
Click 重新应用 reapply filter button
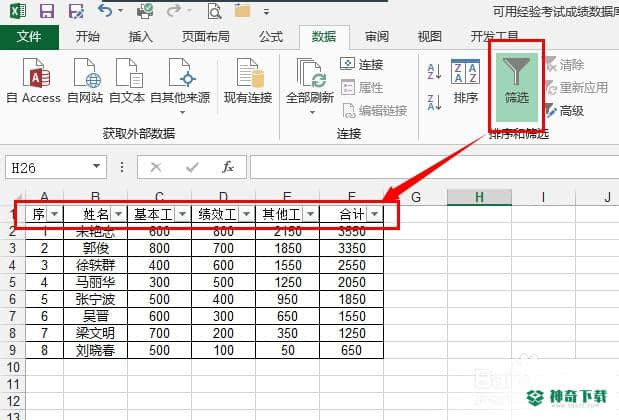[x=577, y=87]
